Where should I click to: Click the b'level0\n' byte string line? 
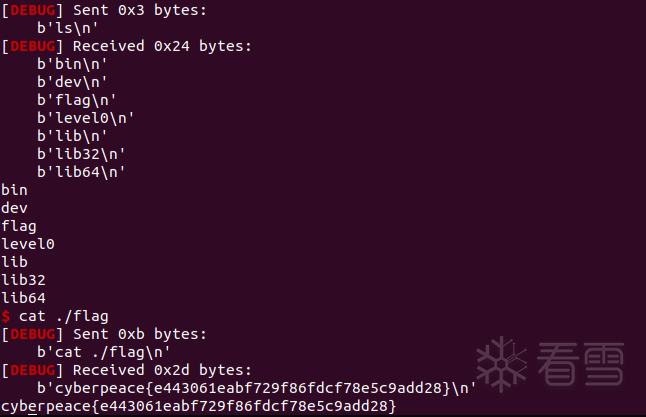[86, 117]
